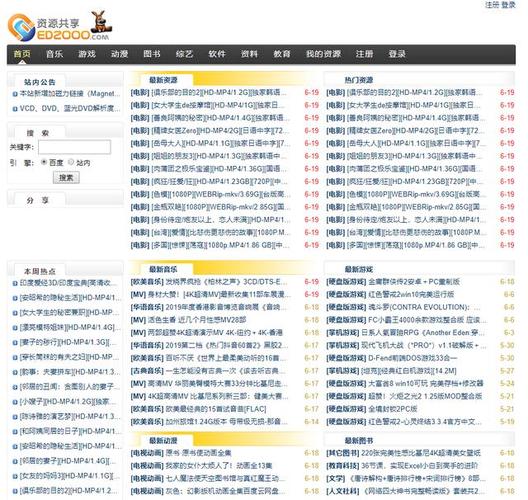Click the kangaroo mascot beside the logo
The height and width of the screenshot is (500, 528).
[x=101, y=23]
